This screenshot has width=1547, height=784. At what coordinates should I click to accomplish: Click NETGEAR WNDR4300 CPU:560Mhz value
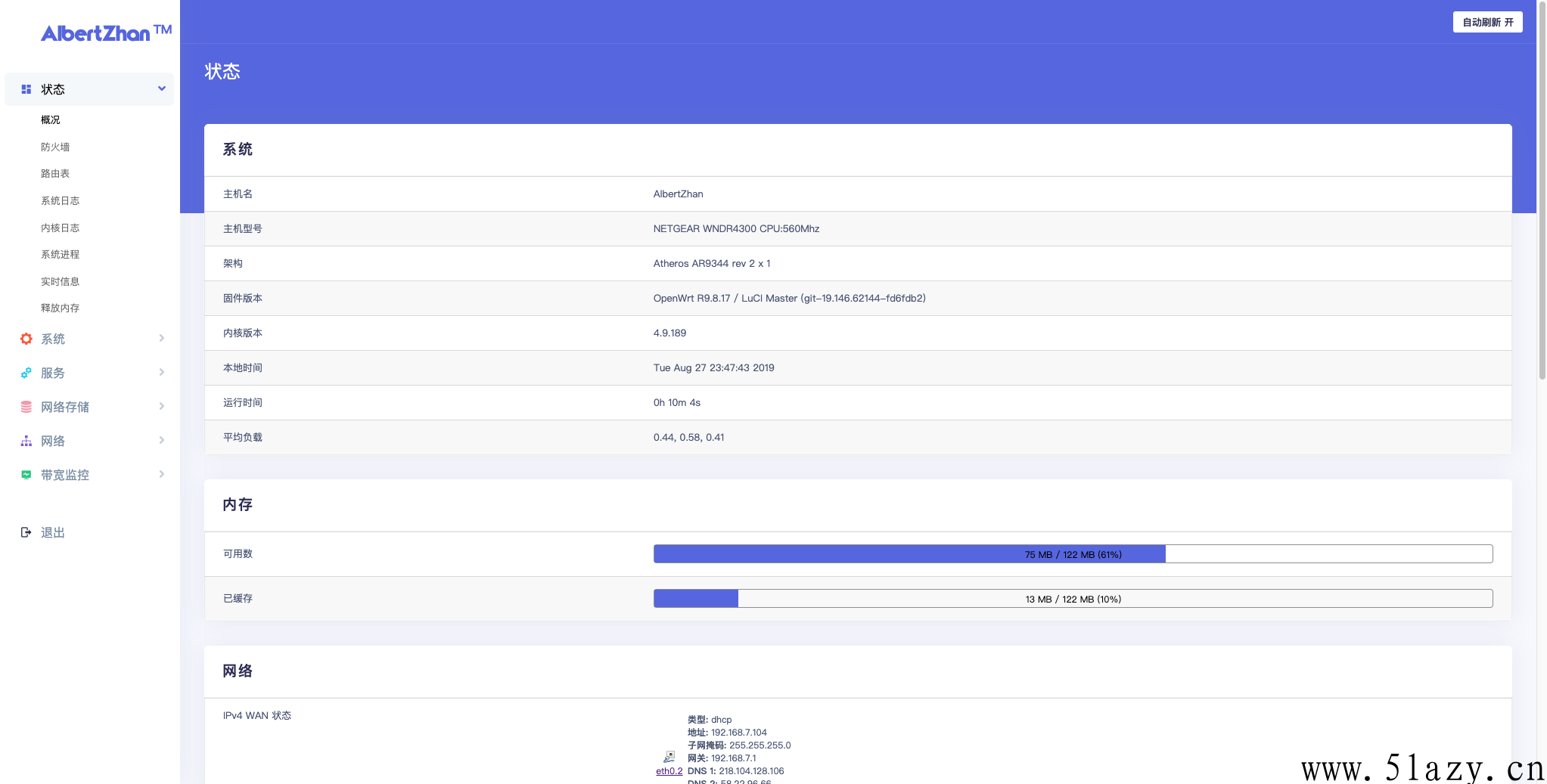point(736,228)
